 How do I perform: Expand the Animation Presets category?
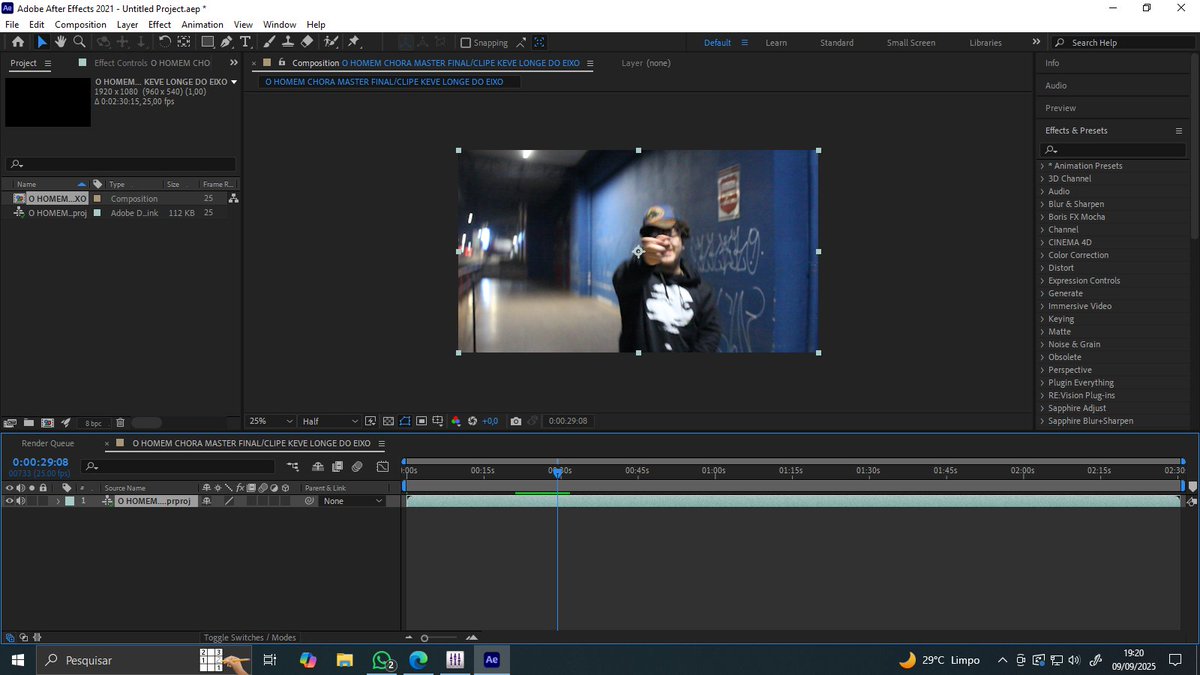click(1042, 166)
